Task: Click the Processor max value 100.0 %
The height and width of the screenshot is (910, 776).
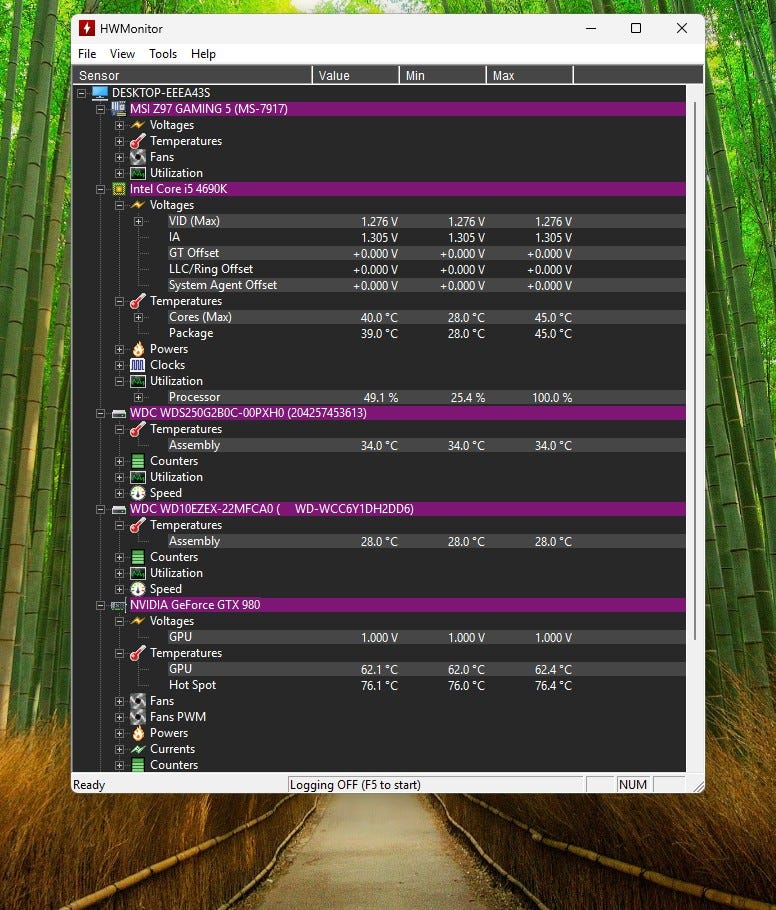Action: pos(552,398)
